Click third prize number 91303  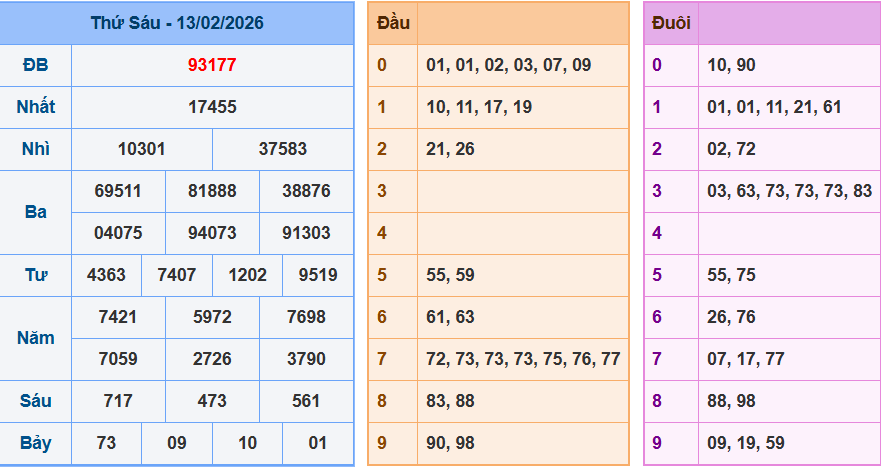coord(306,233)
